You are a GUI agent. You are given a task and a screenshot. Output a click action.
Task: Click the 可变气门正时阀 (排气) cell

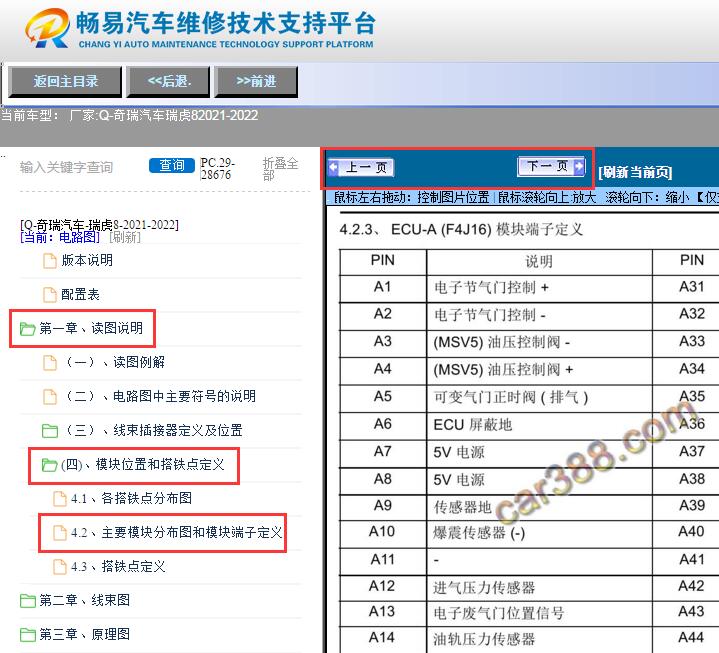[x=539, y=397]
